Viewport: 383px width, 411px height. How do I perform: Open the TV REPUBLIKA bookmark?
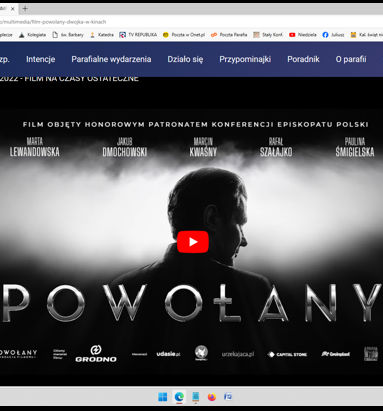click(x=138, y=35)
